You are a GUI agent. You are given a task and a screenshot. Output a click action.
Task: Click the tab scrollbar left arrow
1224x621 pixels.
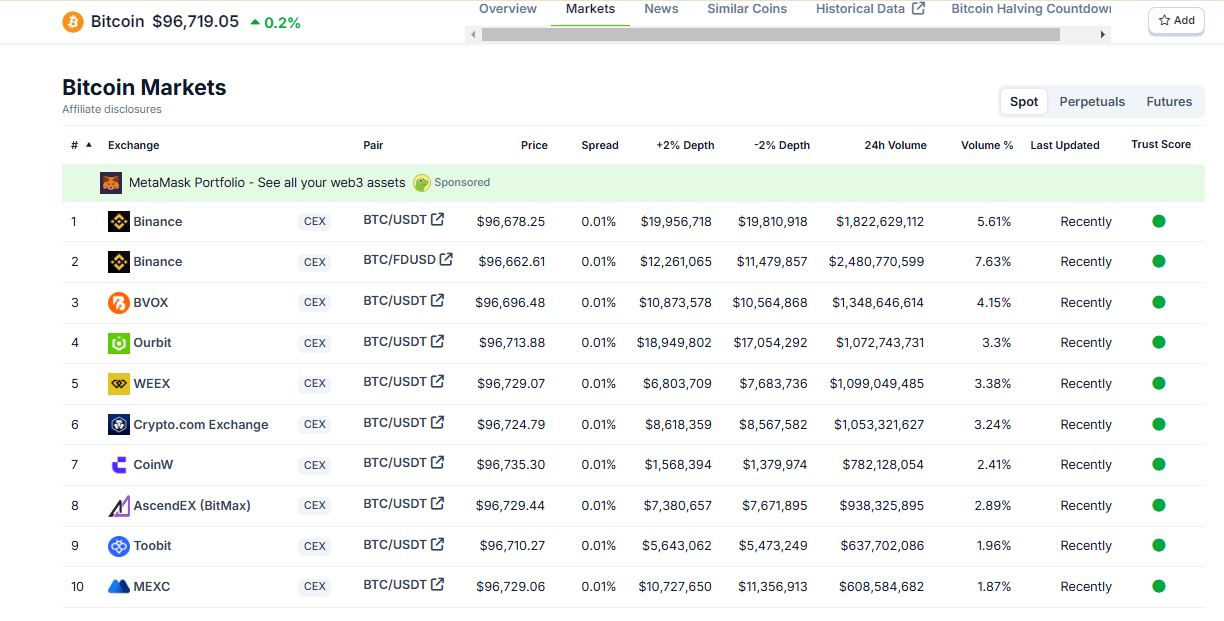tap(473, 34)
